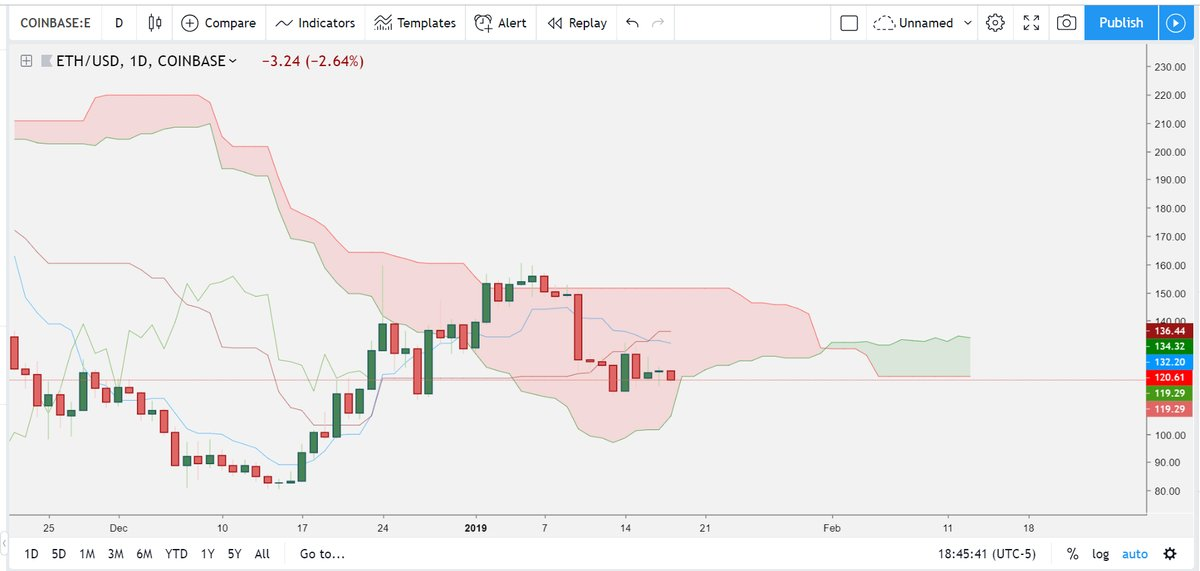The height and width of the screenshot is (571, 1200).
Task: Open chart settings gear
Action: tap(994, 23)
